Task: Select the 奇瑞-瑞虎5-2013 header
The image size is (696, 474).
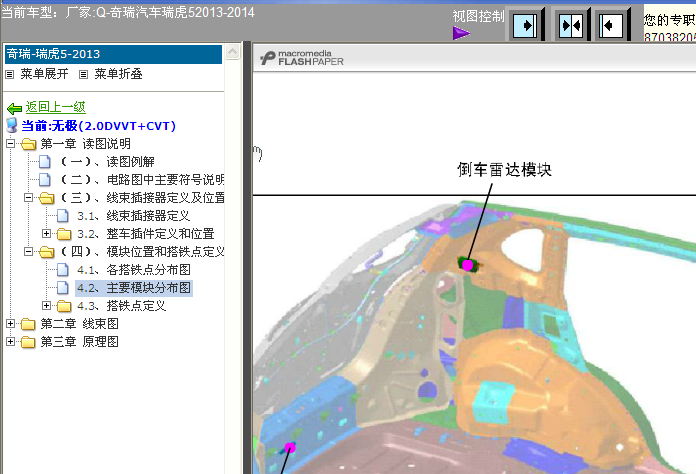Action: pyautogui.click(x=113, y=54)
